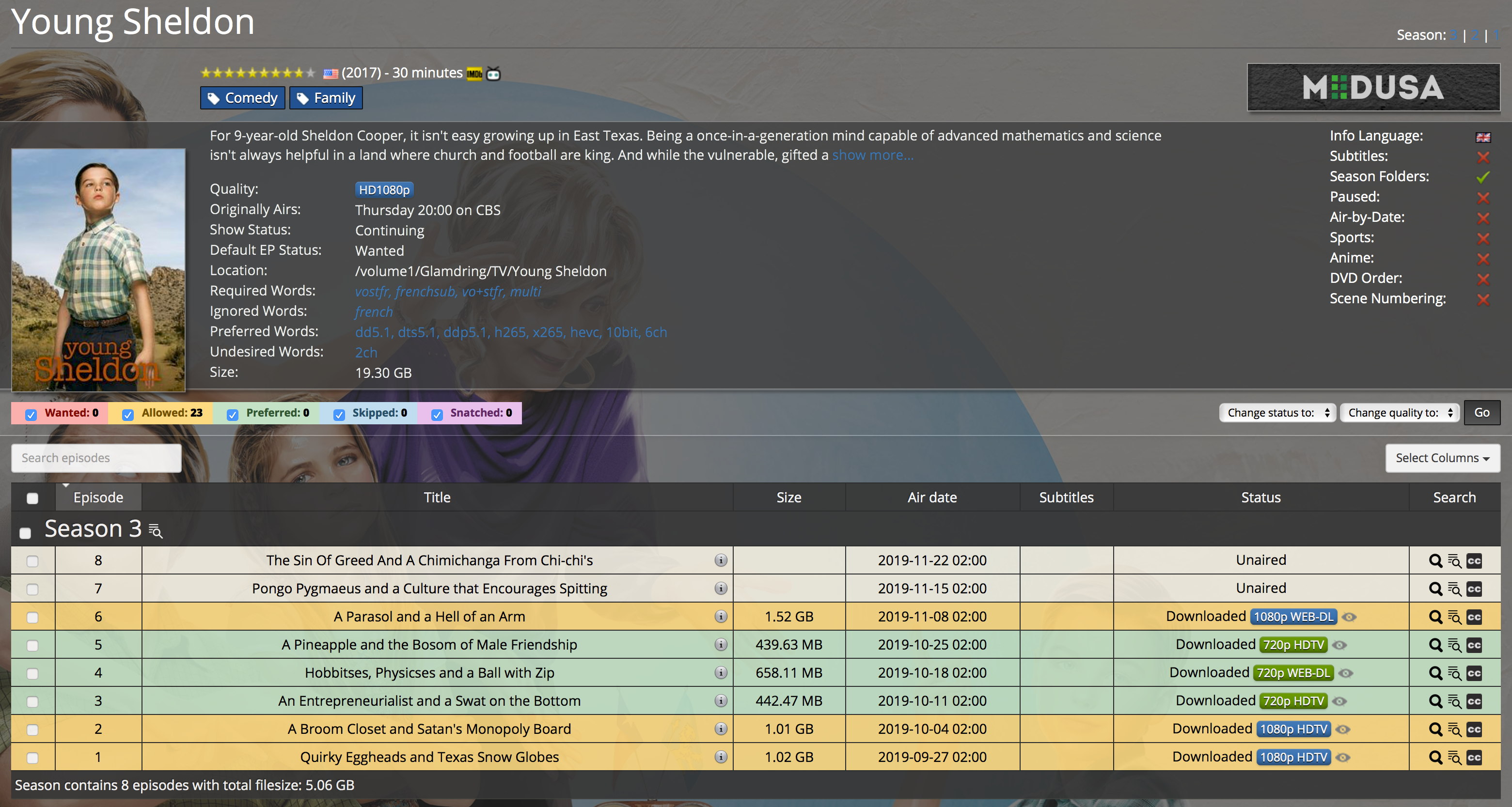
Task: Toggle the Allowed filter checkbox
Action: click(127, 414)
